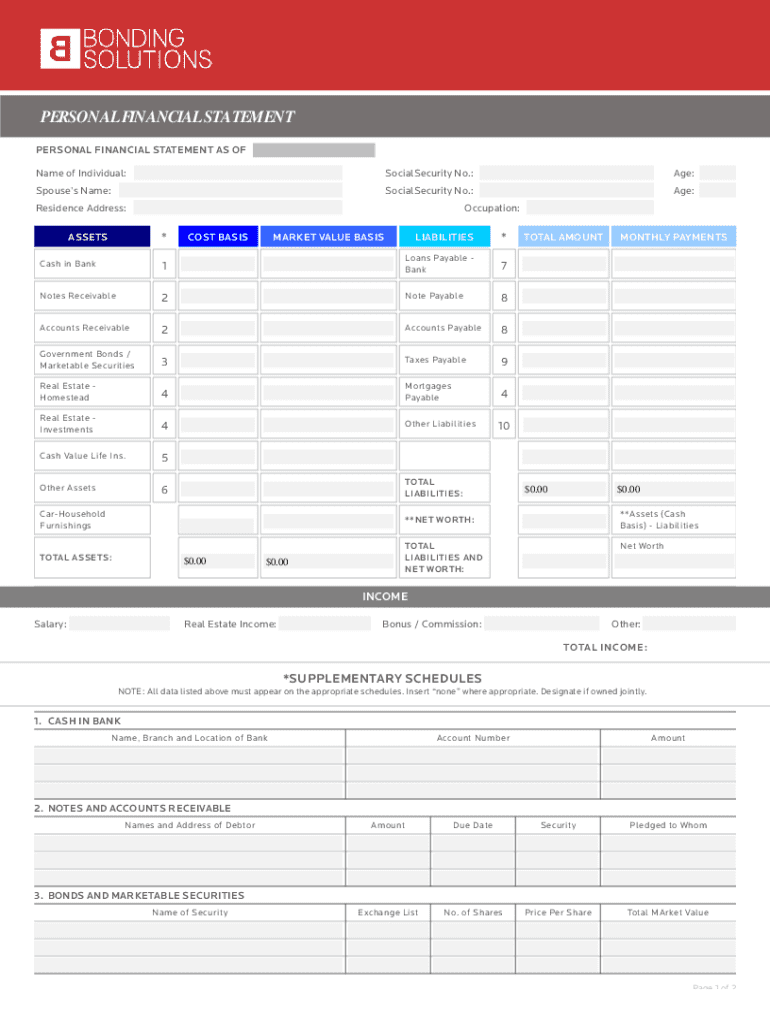The width and height of the screenshot is (770, 1024).
Task: Select the Spouse's Name input field
Action: pyautogui.click(x=238, y=190)
